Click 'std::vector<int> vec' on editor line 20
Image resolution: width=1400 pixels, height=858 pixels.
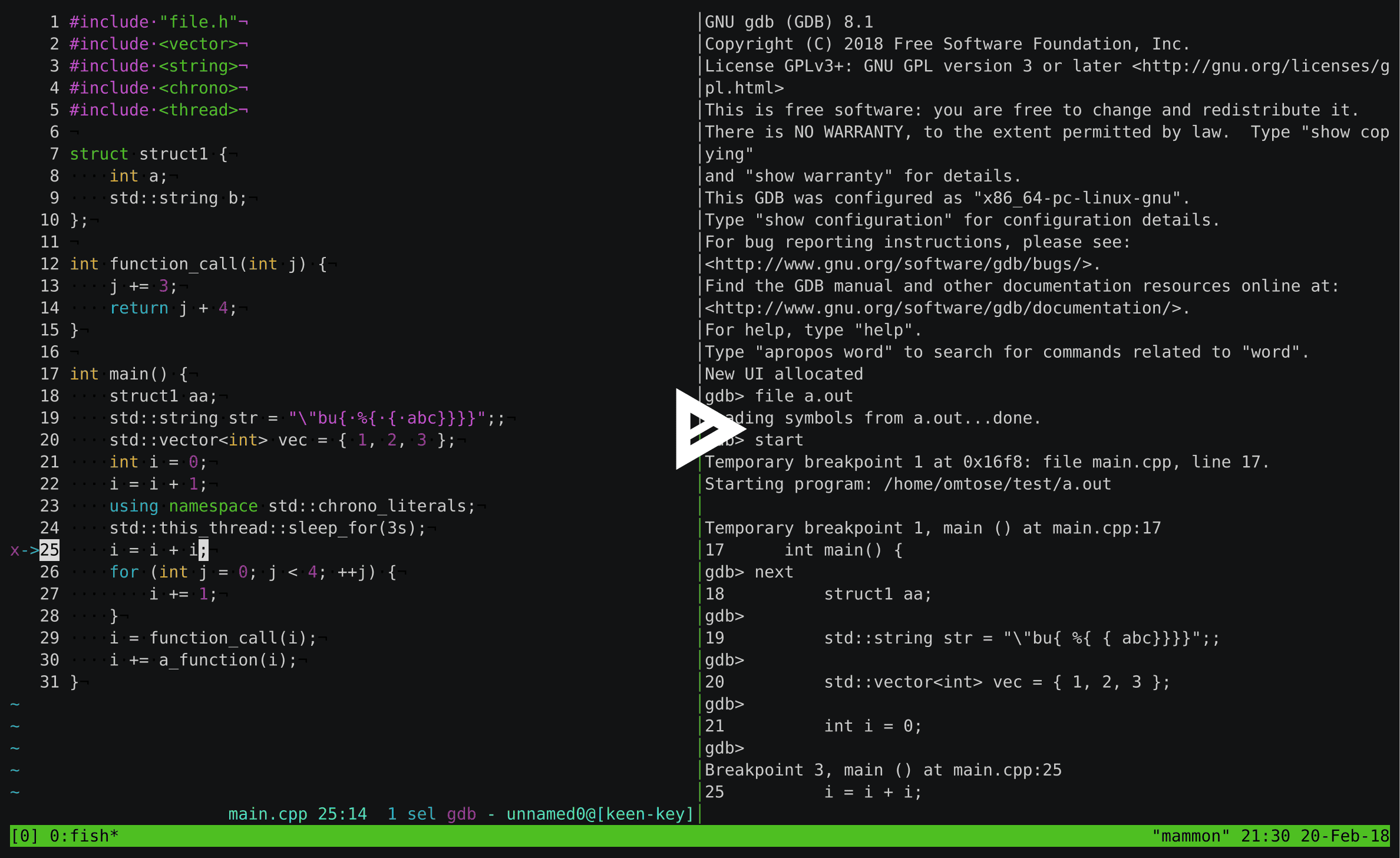click(209, 440)
